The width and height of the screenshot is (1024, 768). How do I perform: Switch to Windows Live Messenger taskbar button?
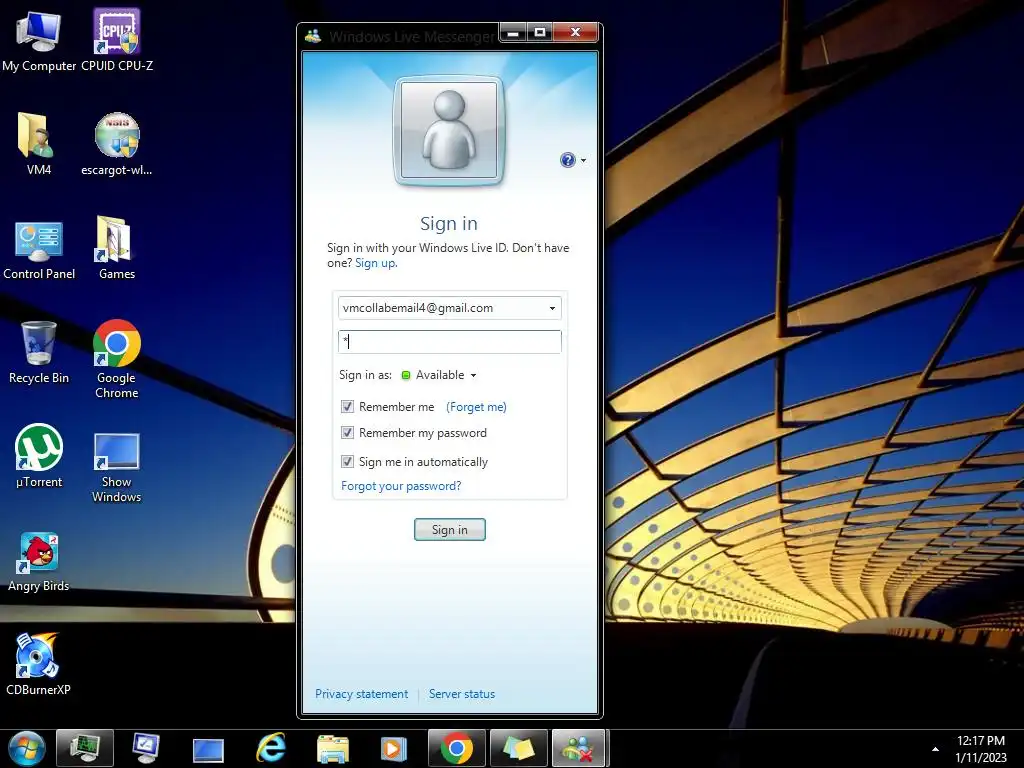point(580,748)
